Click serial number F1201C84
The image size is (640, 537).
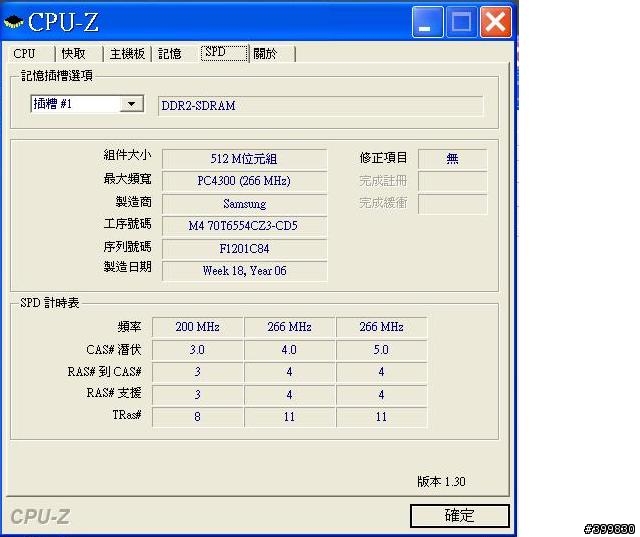coord(244,249)
